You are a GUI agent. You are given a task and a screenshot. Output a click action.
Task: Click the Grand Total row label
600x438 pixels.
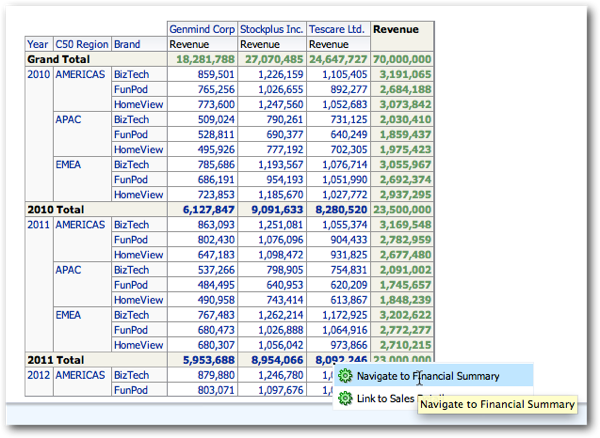59,59
